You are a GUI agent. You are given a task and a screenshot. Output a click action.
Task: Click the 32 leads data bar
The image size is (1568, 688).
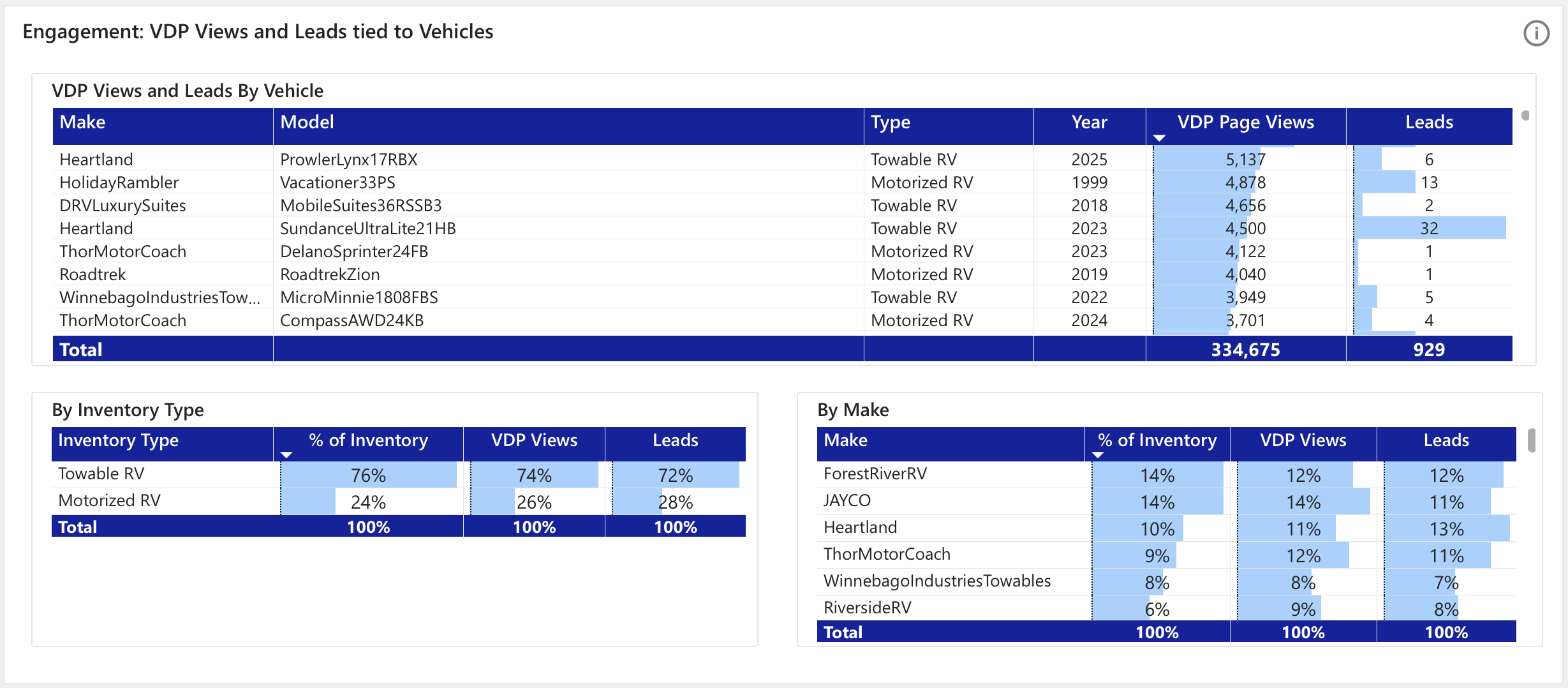click(x=1429, y=228)
